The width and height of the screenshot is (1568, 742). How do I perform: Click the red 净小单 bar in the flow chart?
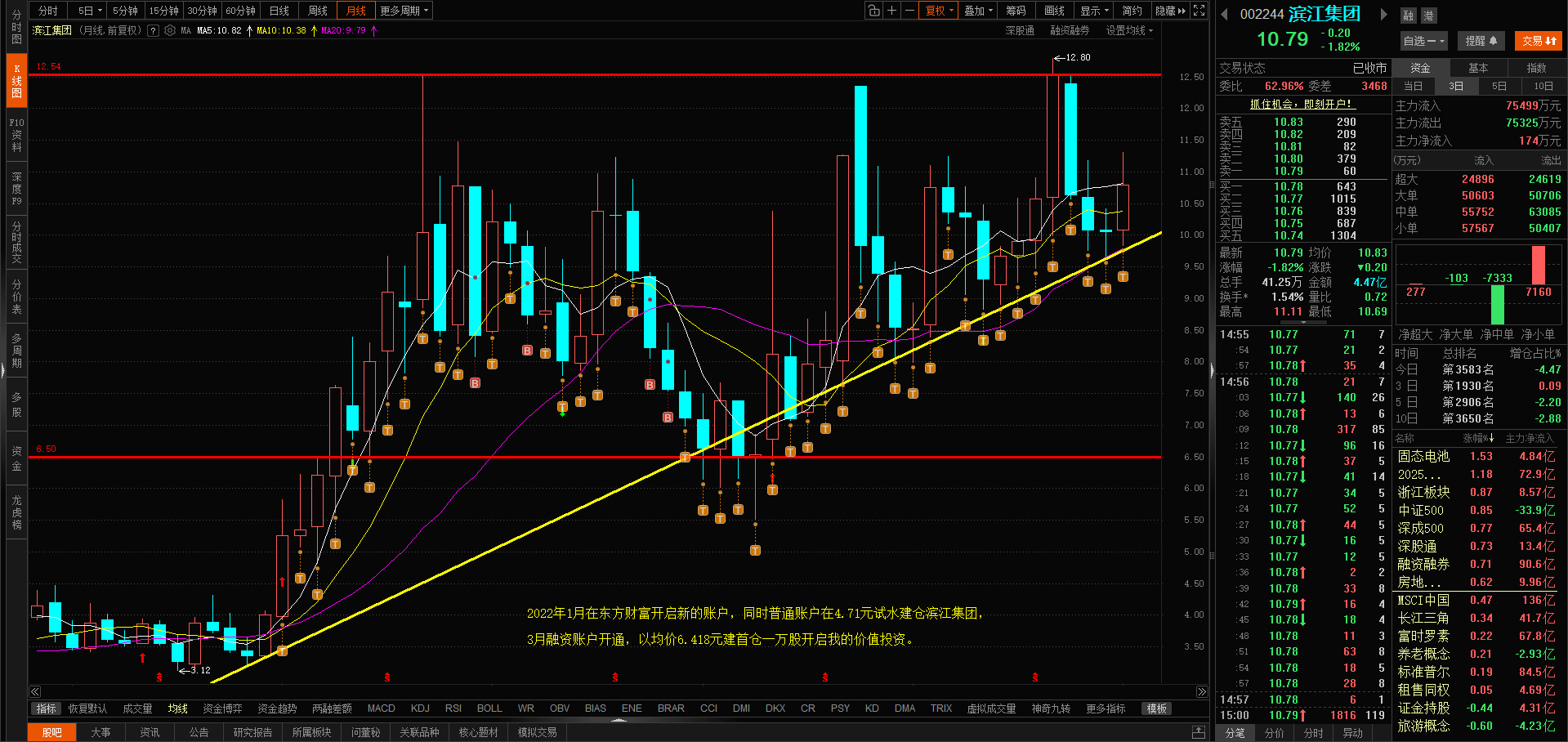point(1539,265)
